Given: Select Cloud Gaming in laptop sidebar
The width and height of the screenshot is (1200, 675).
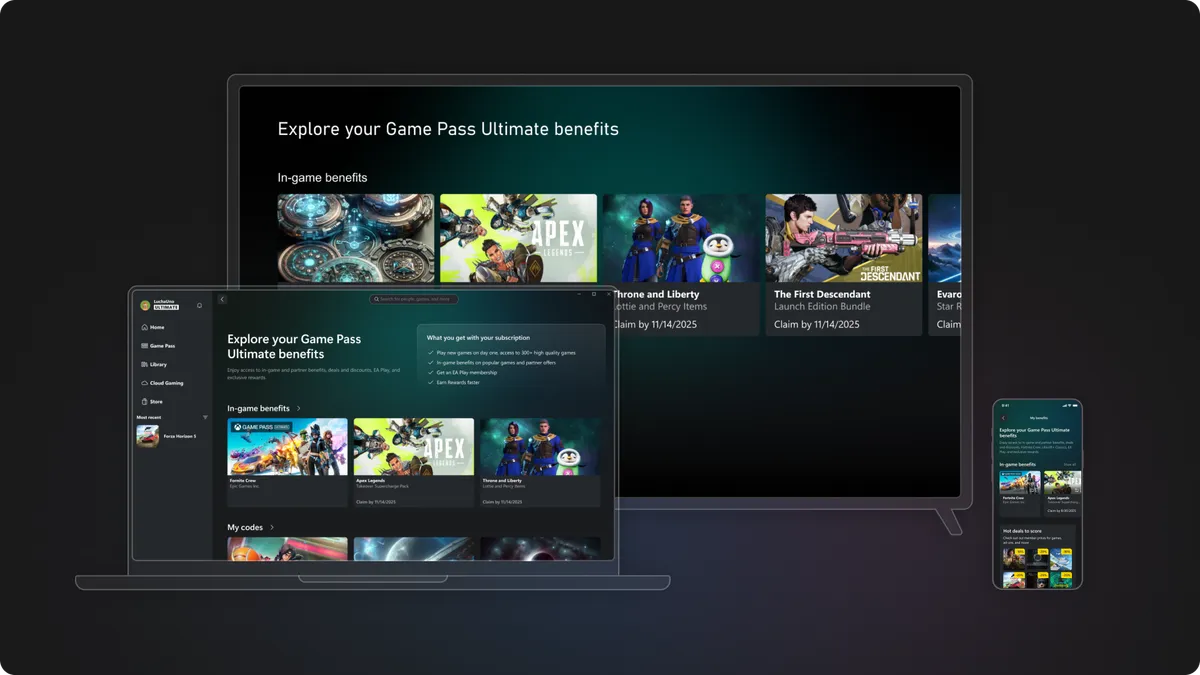Looking at the screenshot, I should 162,383.
